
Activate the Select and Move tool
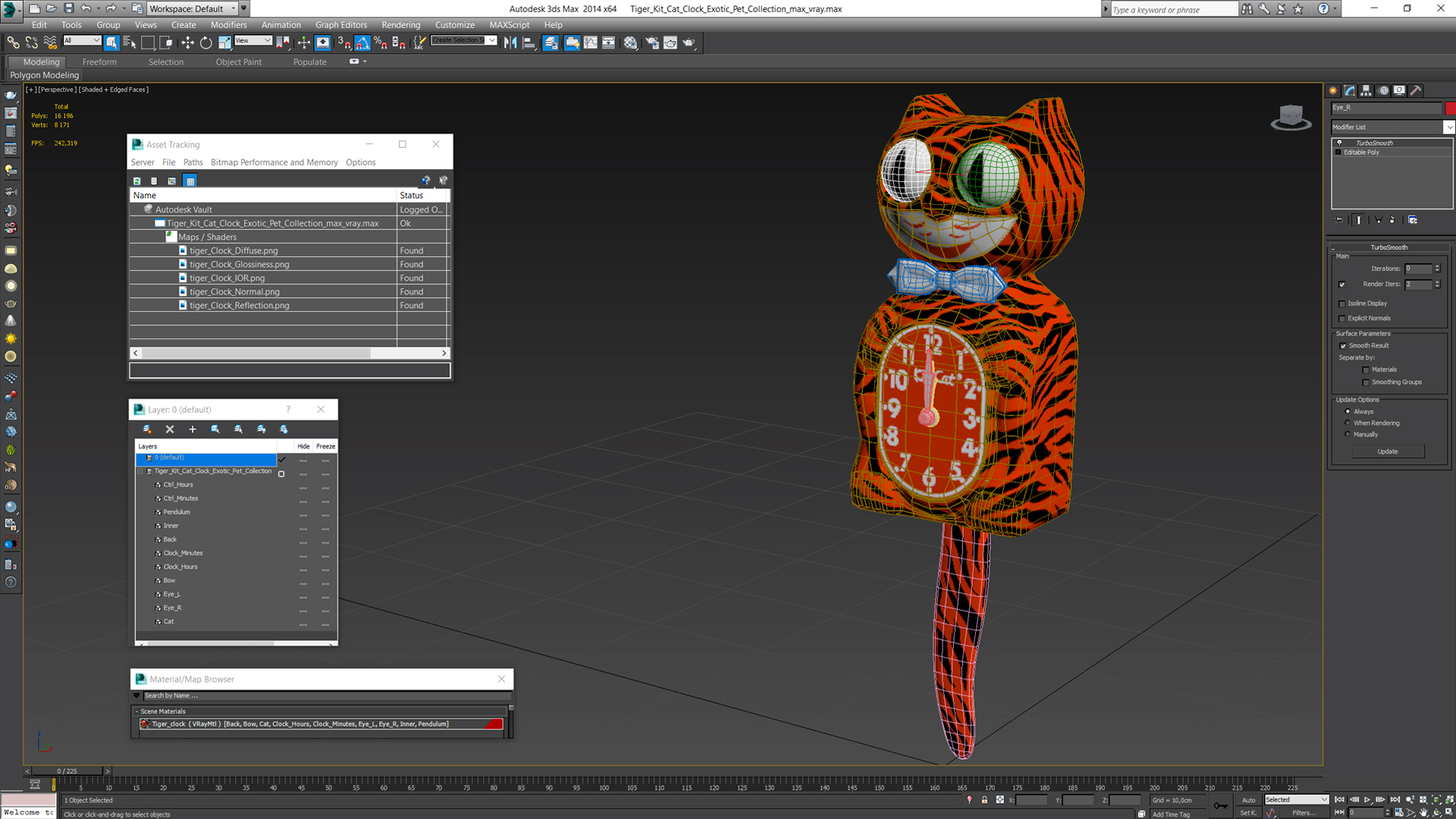[x=187, y=42]
